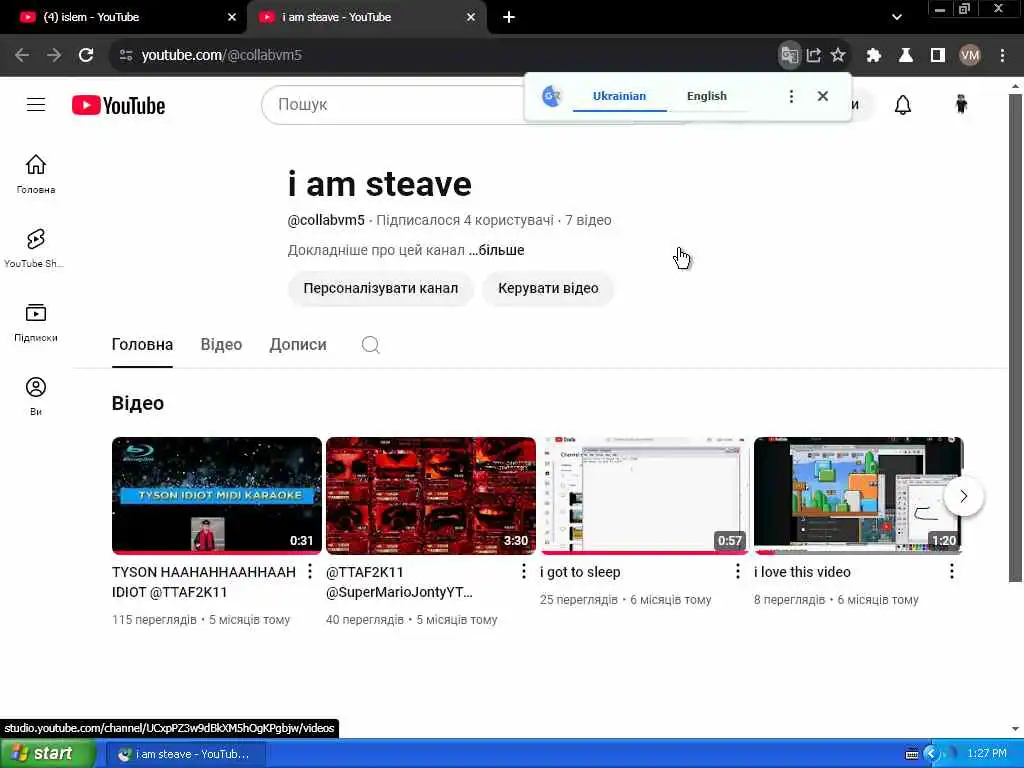Open the extensions puzzle icon
Screen dimensions: 1024x768
click(x=874, y=56)
